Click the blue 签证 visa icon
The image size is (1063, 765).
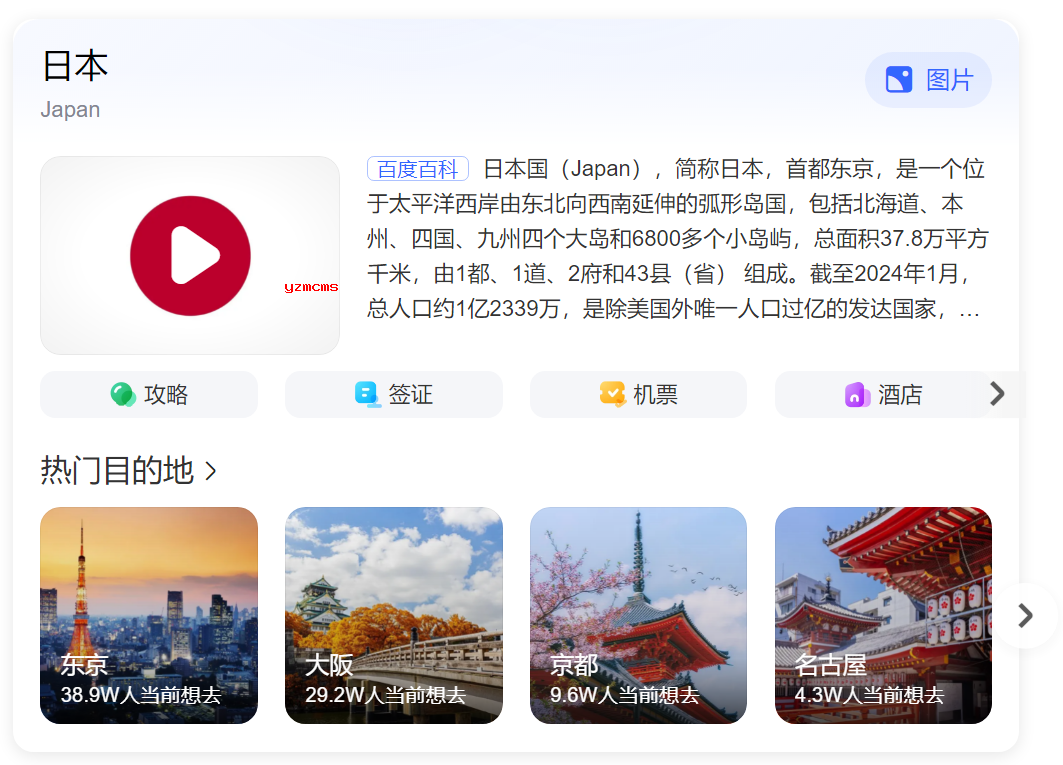coord(368,395)
